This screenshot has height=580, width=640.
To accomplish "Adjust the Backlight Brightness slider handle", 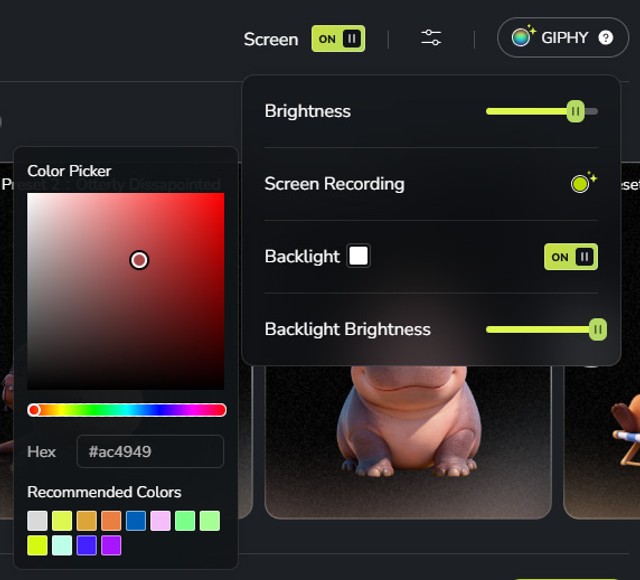I will click(598, 329).
